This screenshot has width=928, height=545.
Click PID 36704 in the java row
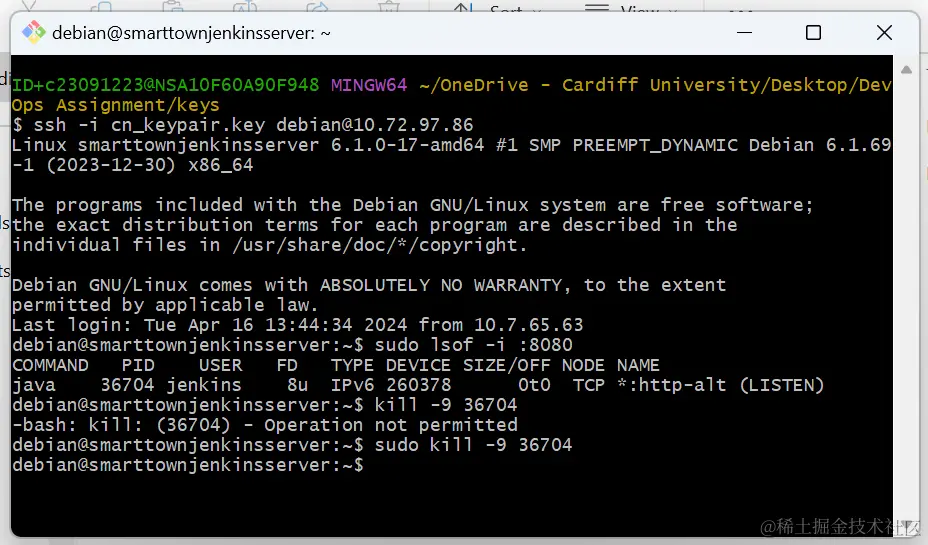pyautogui.click(x=127, y=385)
